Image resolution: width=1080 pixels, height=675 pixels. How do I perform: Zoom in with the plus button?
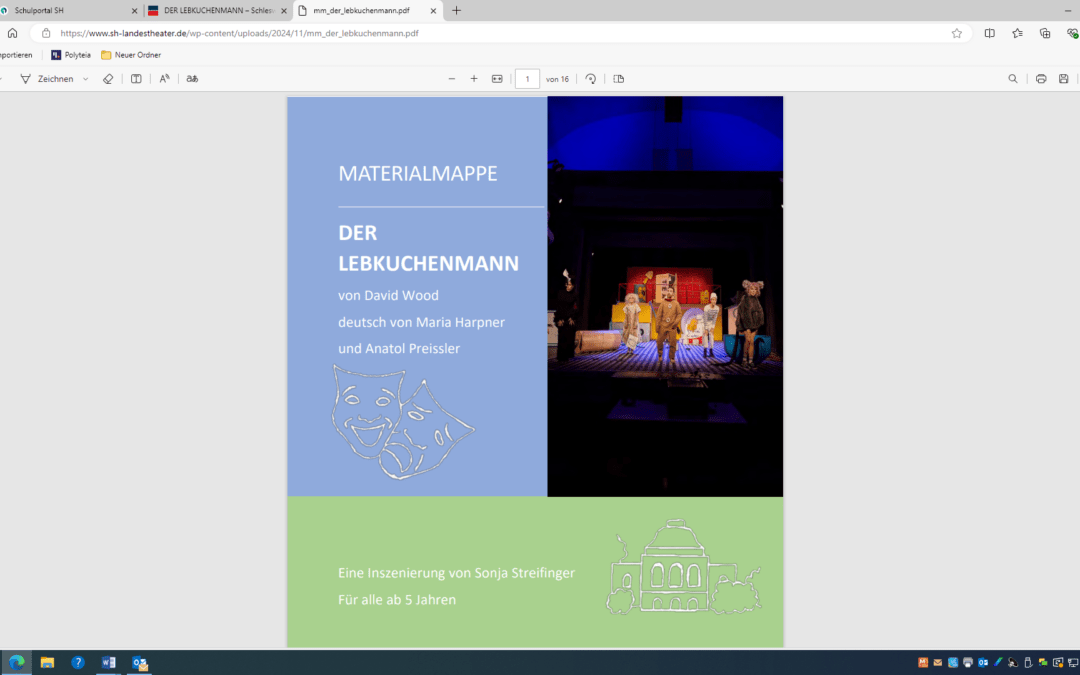(x=474, y=79)
